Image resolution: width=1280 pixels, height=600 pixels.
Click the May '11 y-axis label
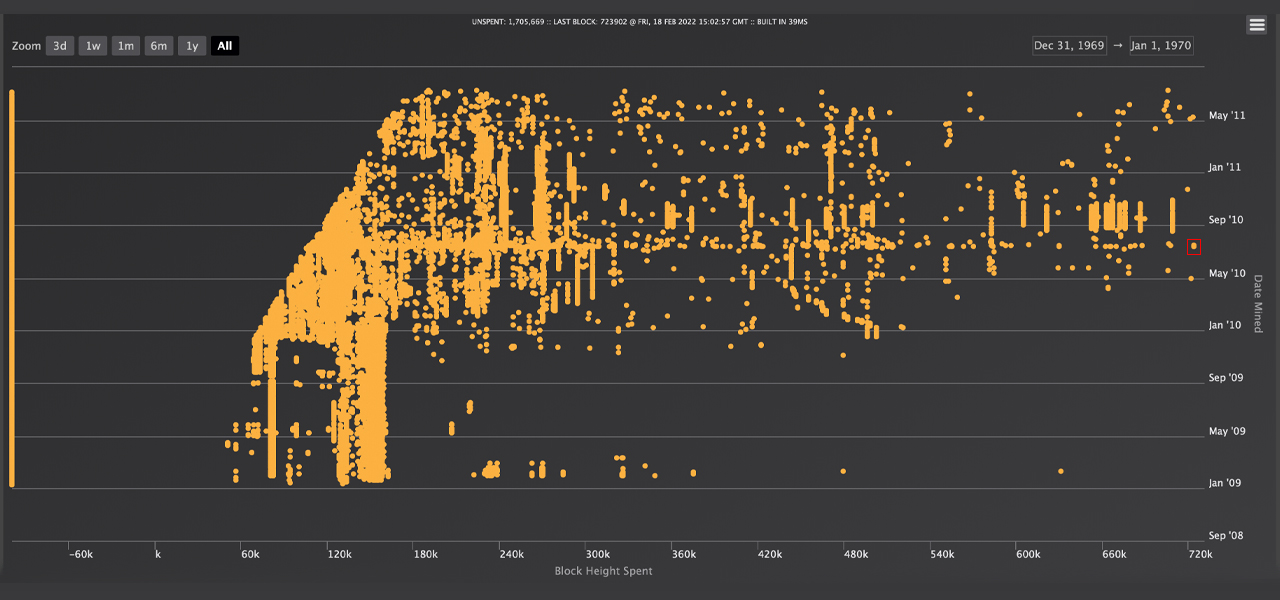coord(1226,116)
